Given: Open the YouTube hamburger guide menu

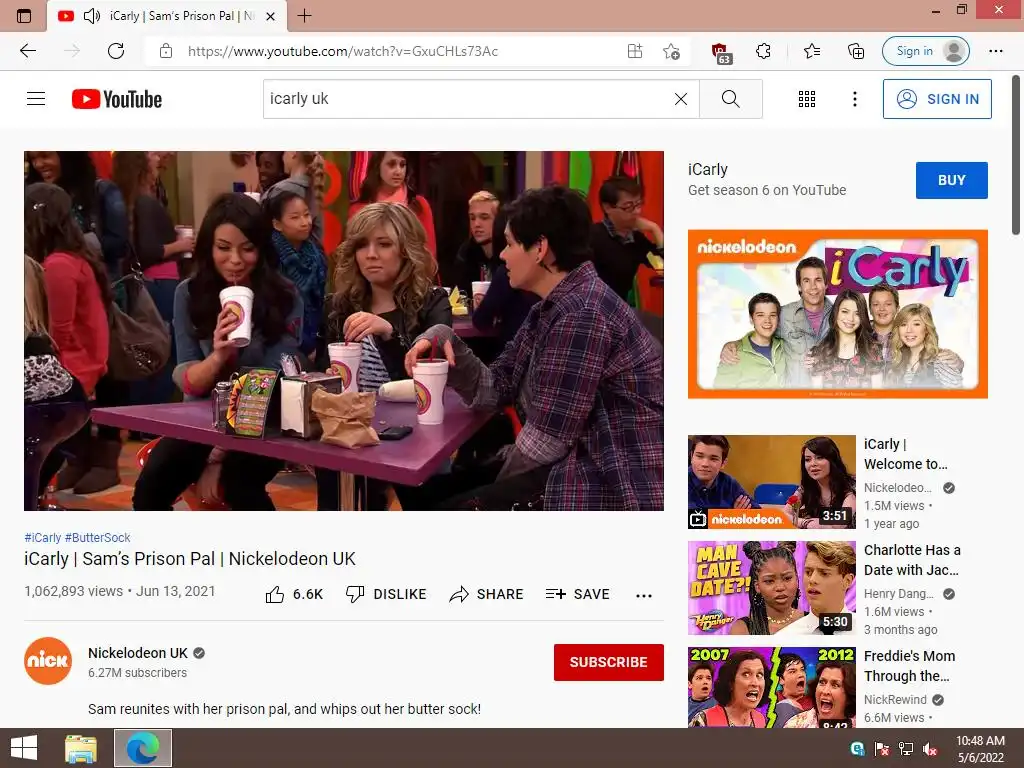Looking at the screenshot, I should pos(36,99).
